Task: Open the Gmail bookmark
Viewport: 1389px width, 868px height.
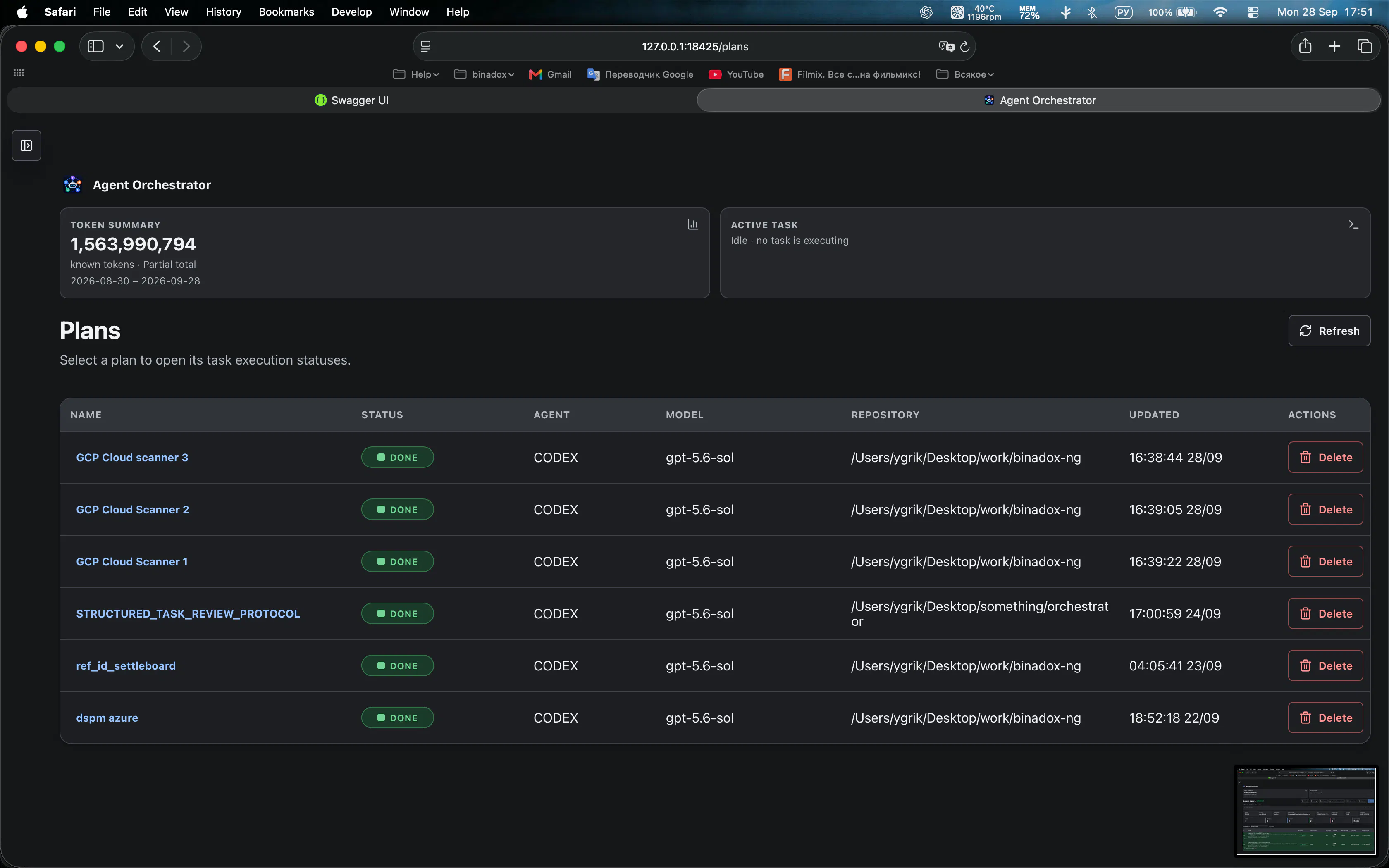Action: [x=550, y=74]
